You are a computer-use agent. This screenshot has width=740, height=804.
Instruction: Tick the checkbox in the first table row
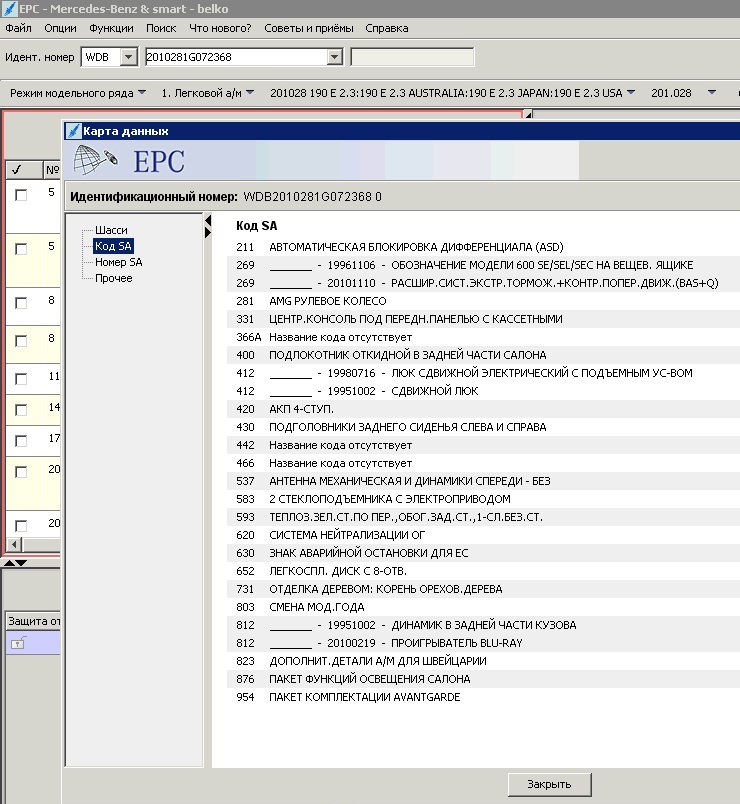pyautogui.click(x=21, y=196)
